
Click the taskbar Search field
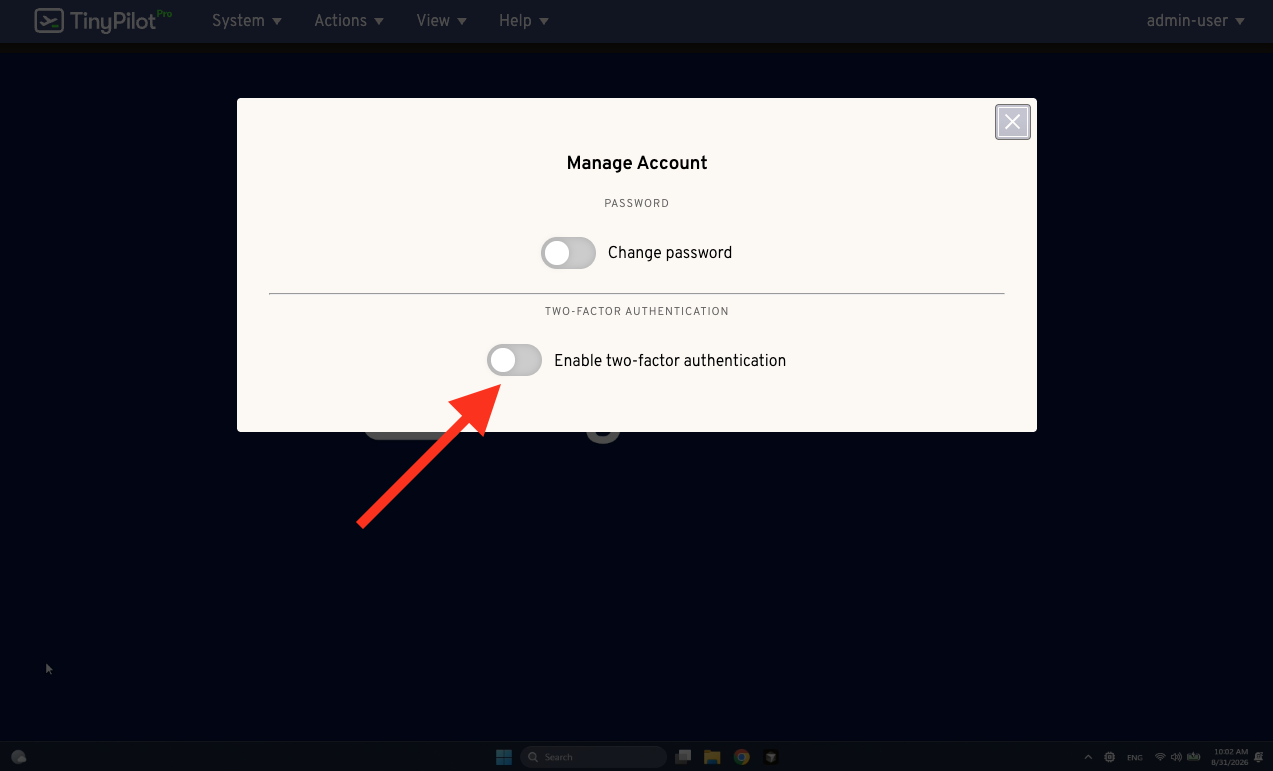click(x=593, y=757)
